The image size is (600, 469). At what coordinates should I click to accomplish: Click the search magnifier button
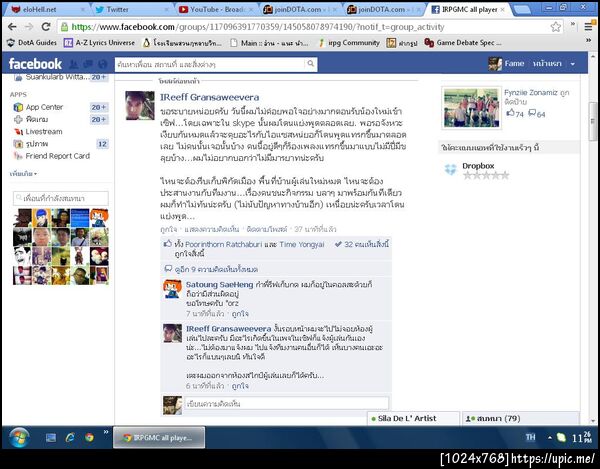click(x=311, y=64)
